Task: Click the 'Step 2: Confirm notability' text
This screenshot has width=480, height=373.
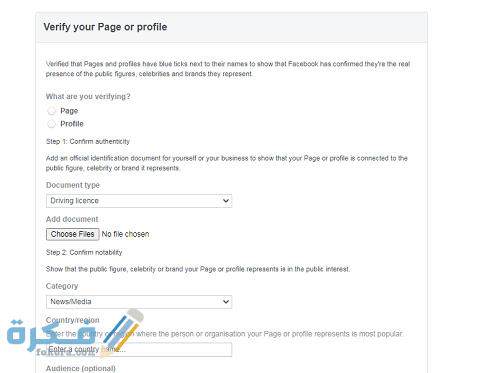Action: [x=84, y=253]
